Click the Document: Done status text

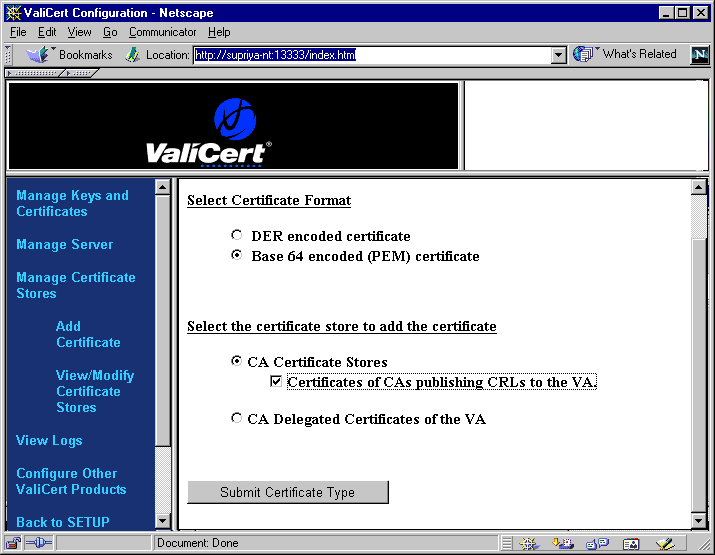tap(197, 543)
